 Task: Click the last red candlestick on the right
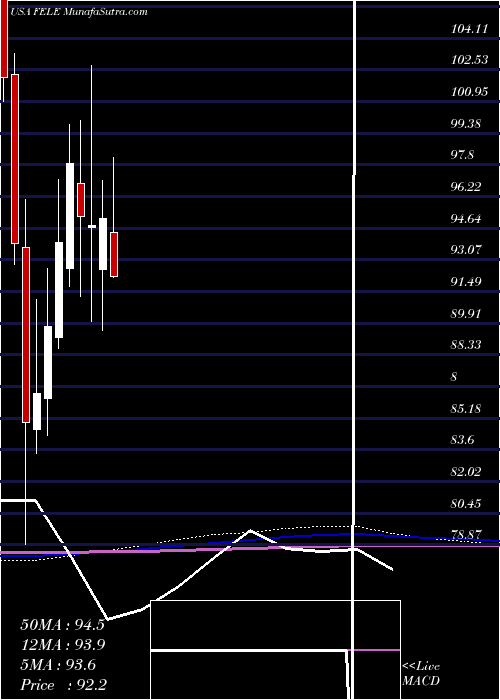tap(114, 254)
